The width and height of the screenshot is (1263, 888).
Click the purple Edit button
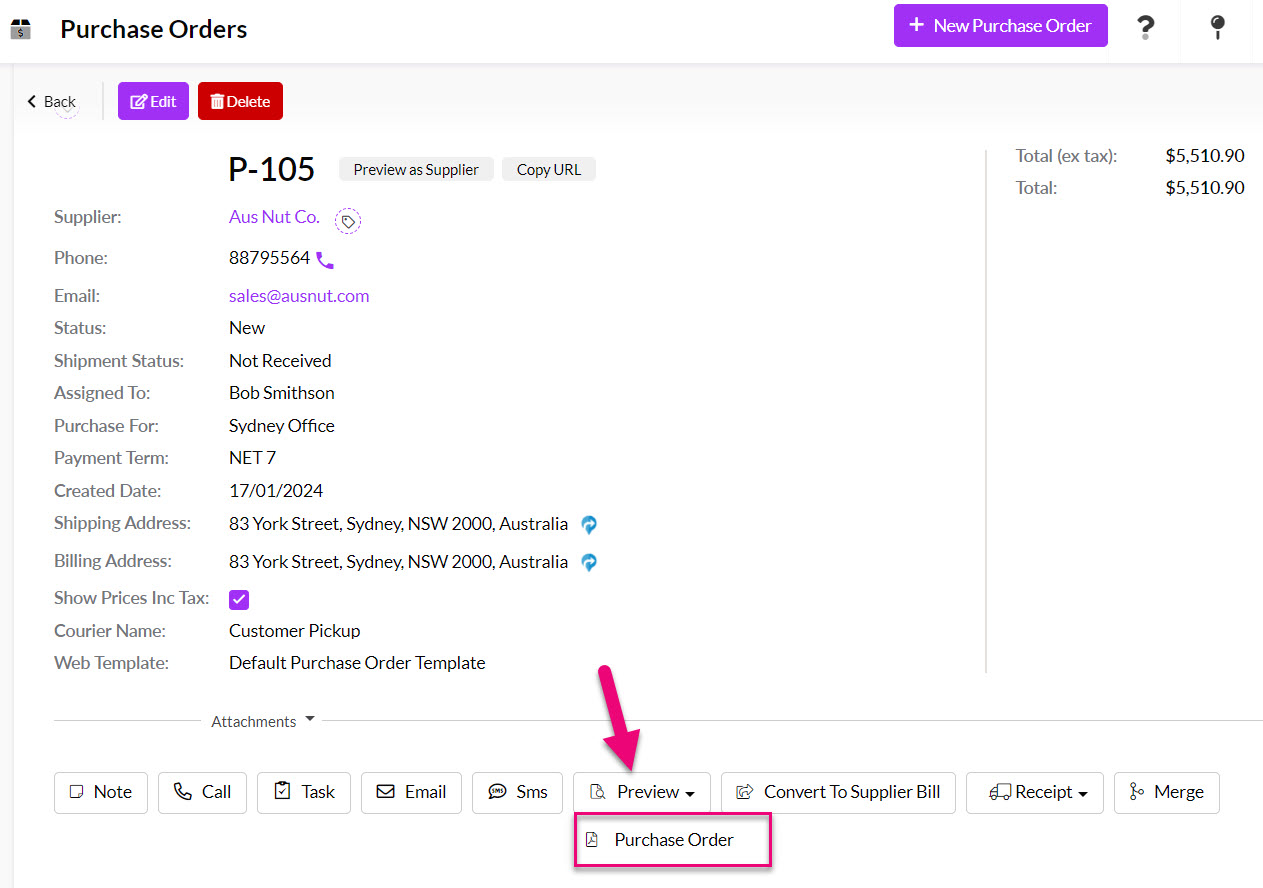(153, 101)
